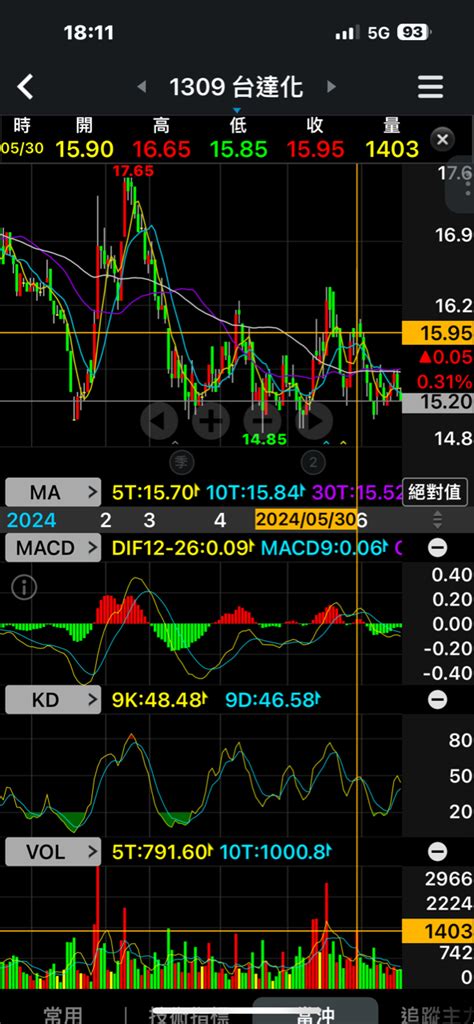This screenshot has width=474, height=1024.
Task: Move chart cursor left with the arrow button
Action: point(159,421)
